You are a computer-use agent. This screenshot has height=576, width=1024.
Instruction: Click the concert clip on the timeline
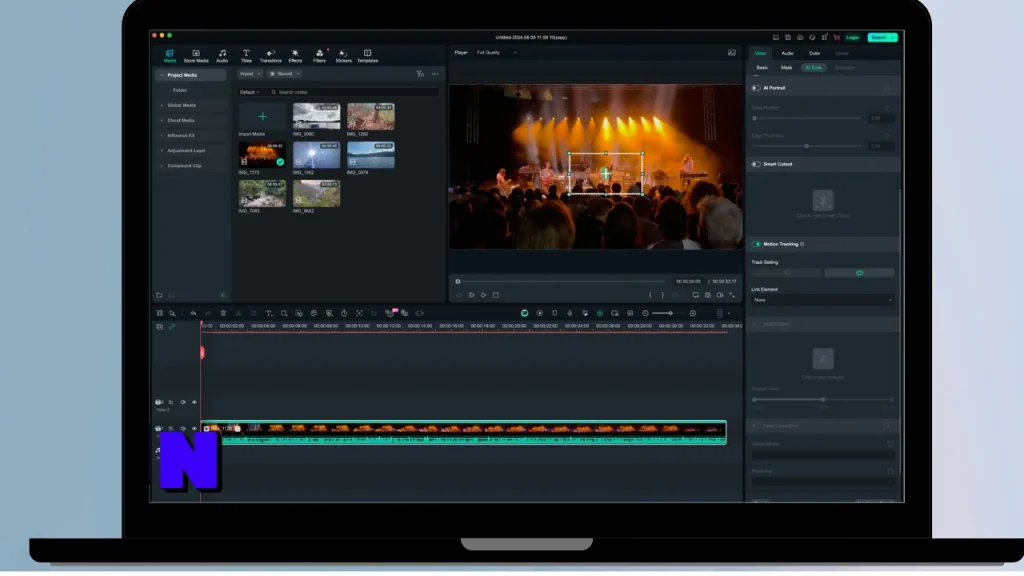point(464,432)
